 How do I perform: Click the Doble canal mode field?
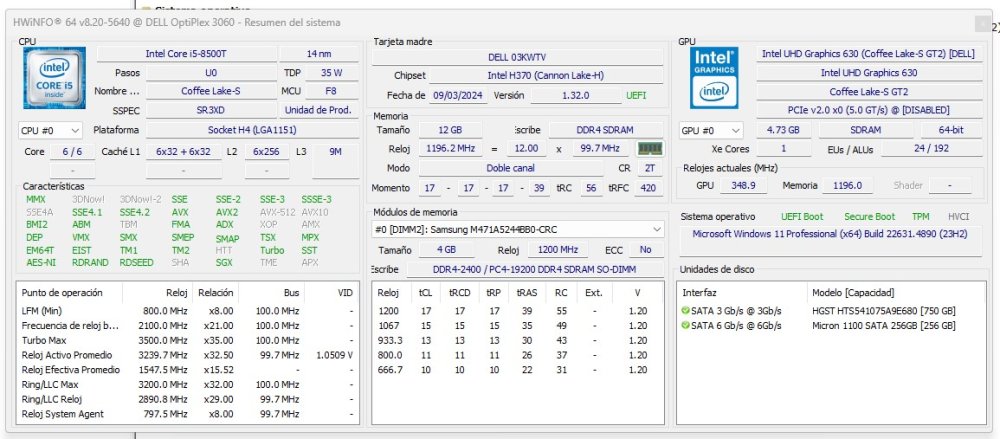[x=510, y=168]
